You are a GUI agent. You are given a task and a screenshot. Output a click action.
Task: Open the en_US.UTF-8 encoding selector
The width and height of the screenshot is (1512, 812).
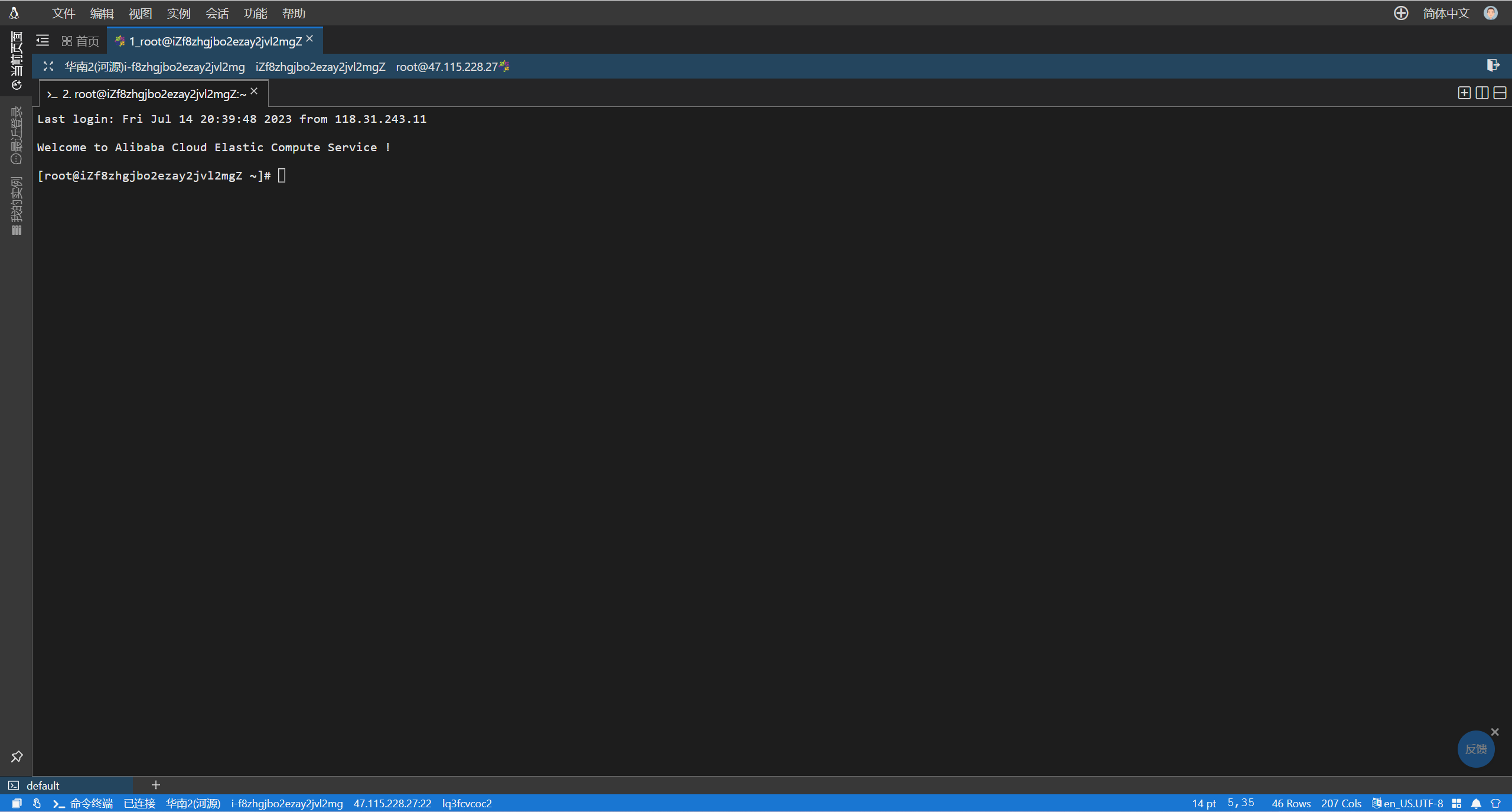click(x=1412, y=803)
